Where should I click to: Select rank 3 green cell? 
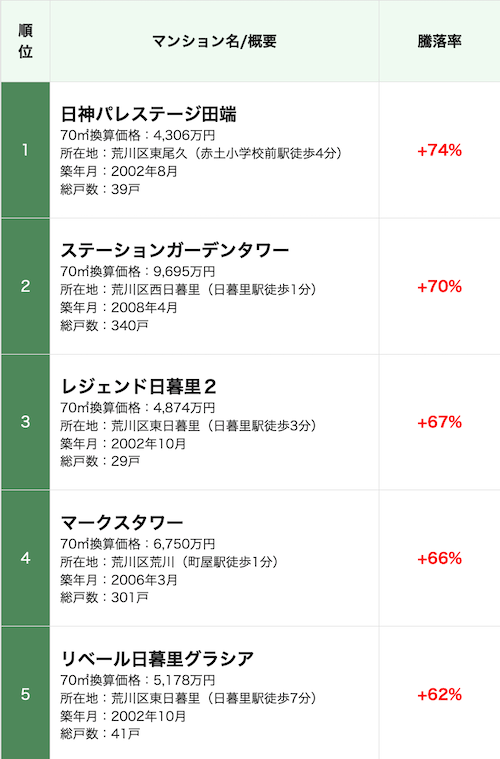(25, 422)
